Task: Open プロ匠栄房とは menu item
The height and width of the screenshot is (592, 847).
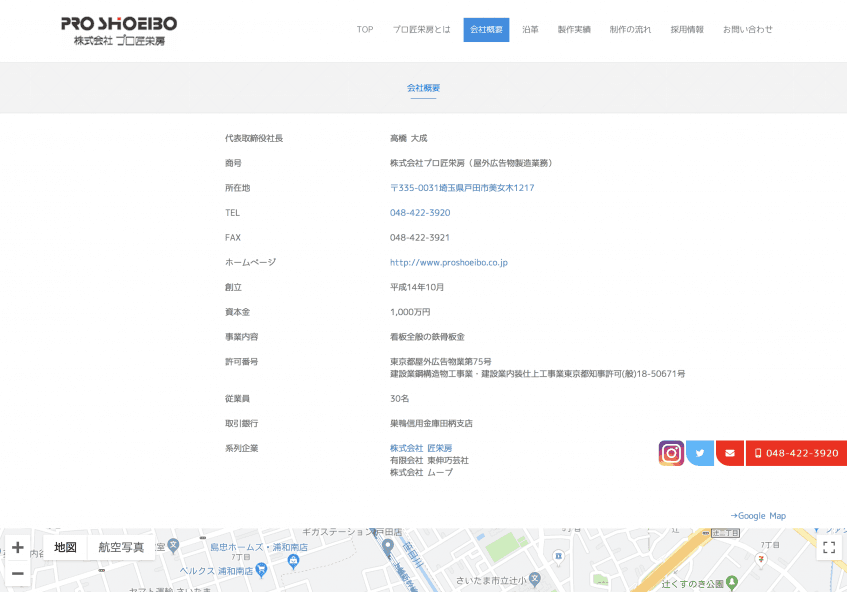Action: (x=421, y=30)
